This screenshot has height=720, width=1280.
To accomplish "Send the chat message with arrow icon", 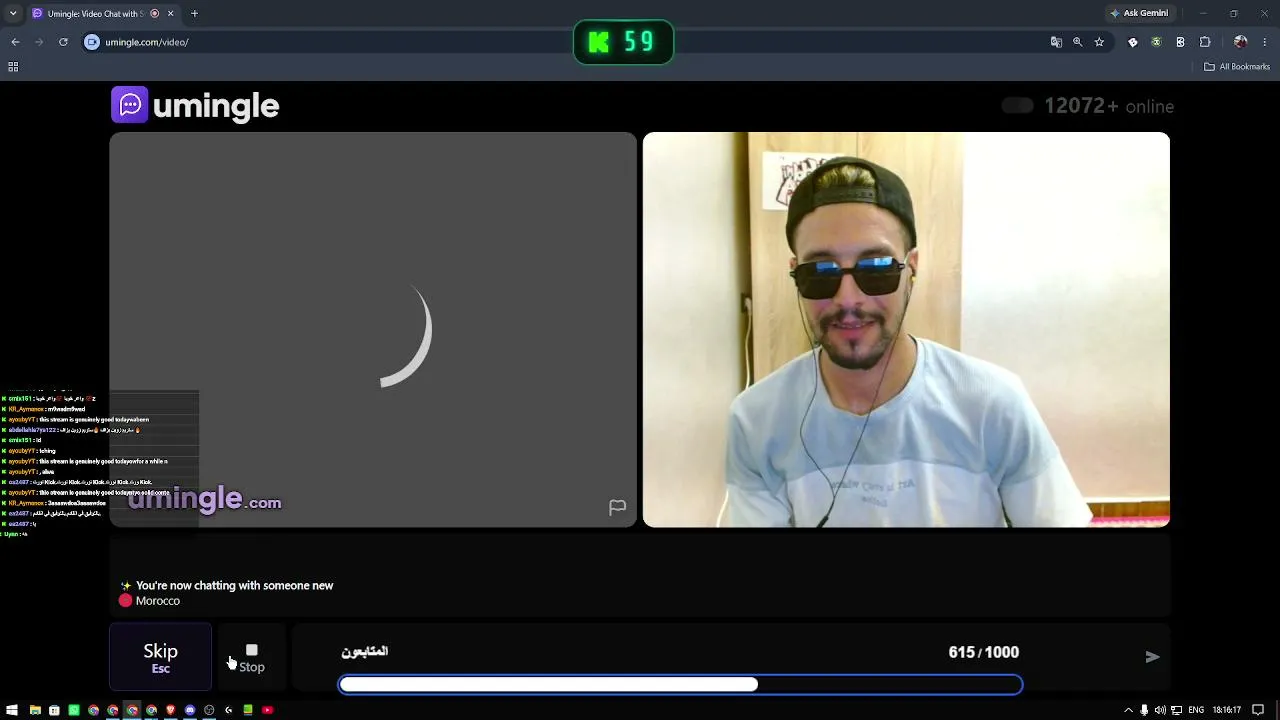I will point(1152,657).
